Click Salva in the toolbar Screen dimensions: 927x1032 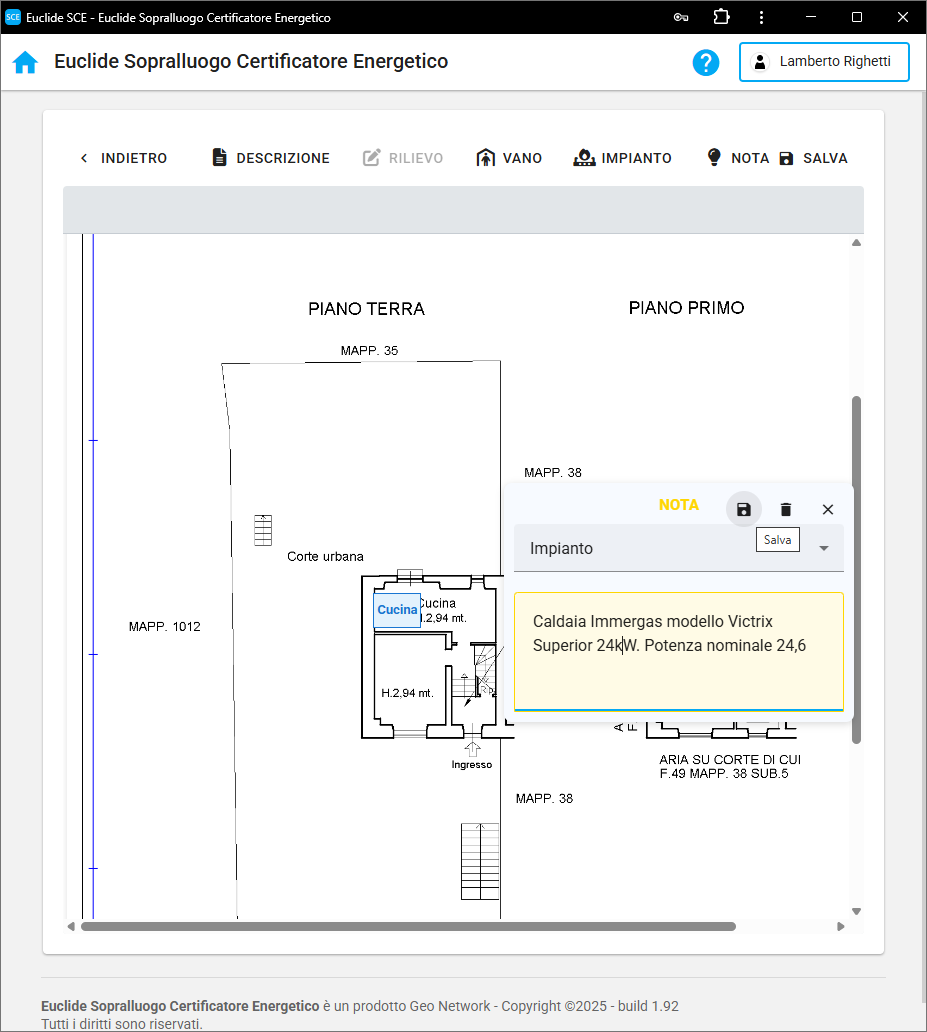tap(813, 158)
